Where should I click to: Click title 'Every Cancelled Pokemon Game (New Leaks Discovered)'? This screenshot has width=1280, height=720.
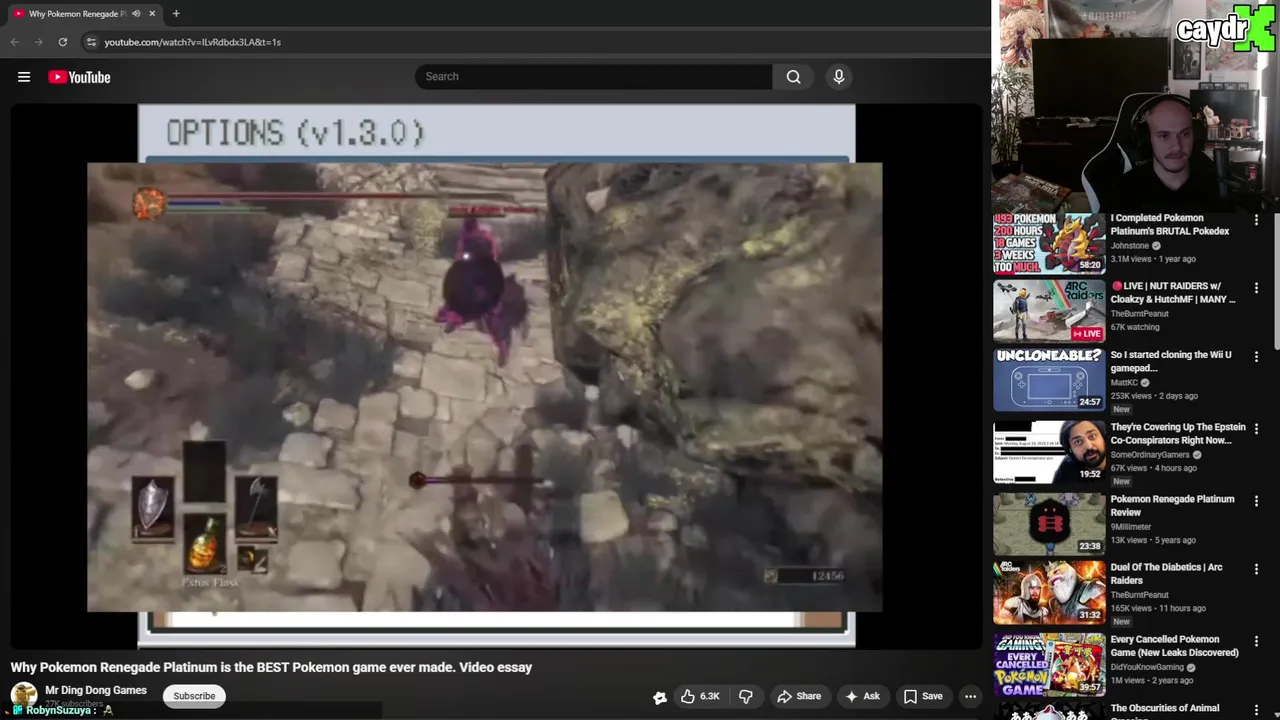pos(1174,646)
